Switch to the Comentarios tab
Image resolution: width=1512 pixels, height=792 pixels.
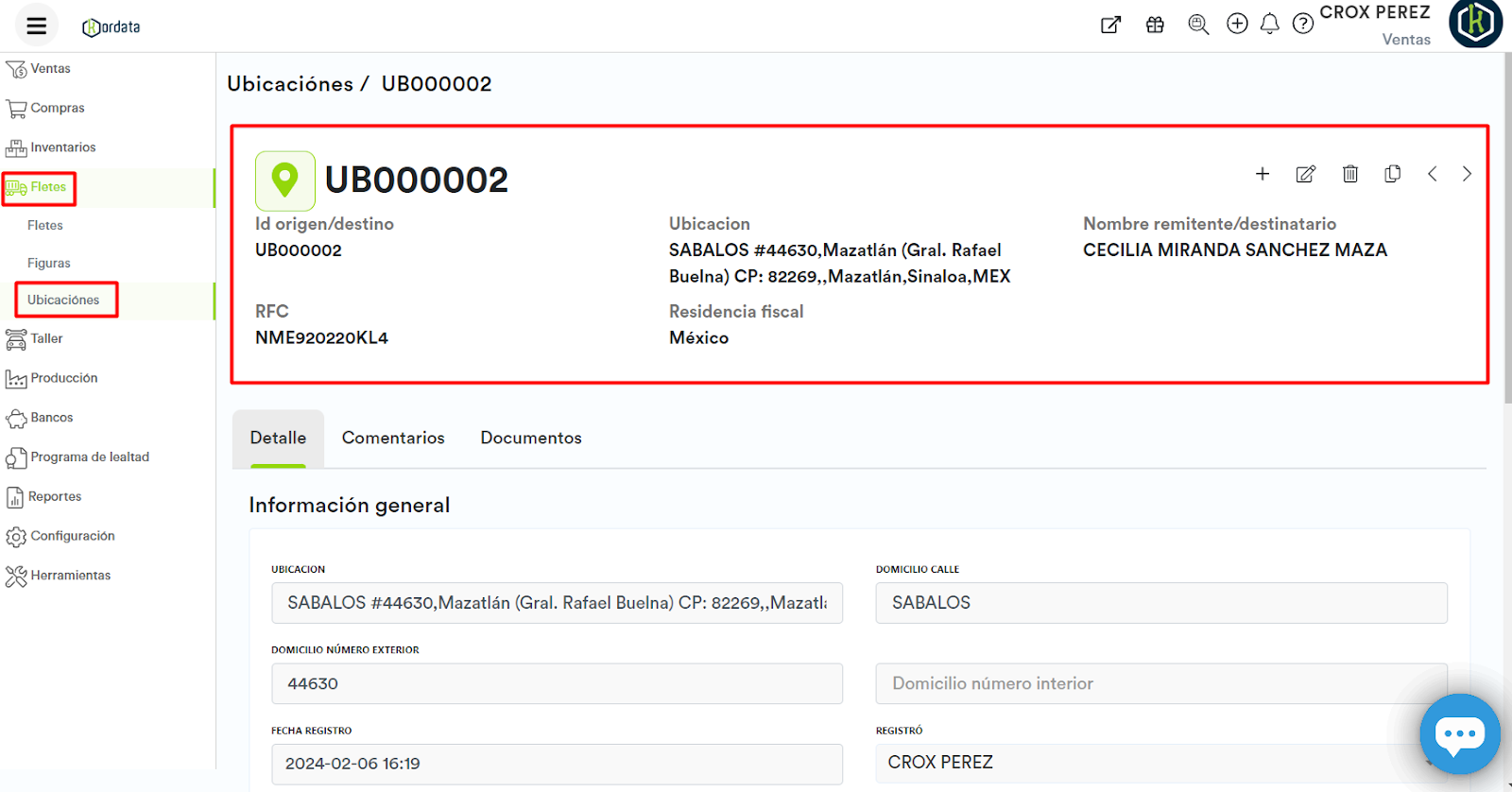pos(393,438)
